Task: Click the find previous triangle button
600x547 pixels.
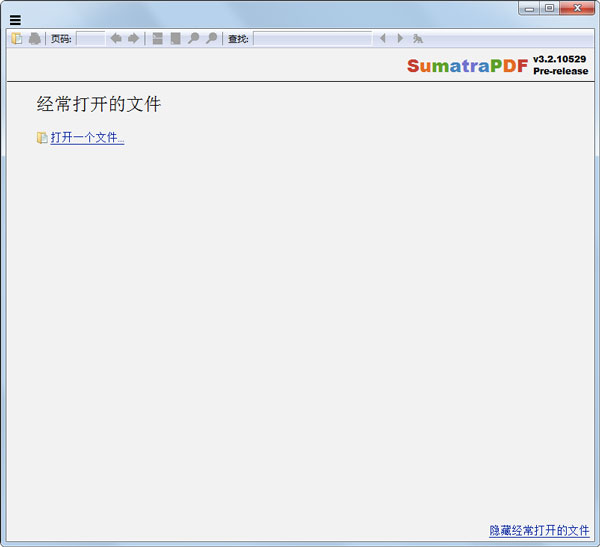Action: coord(382,39)
